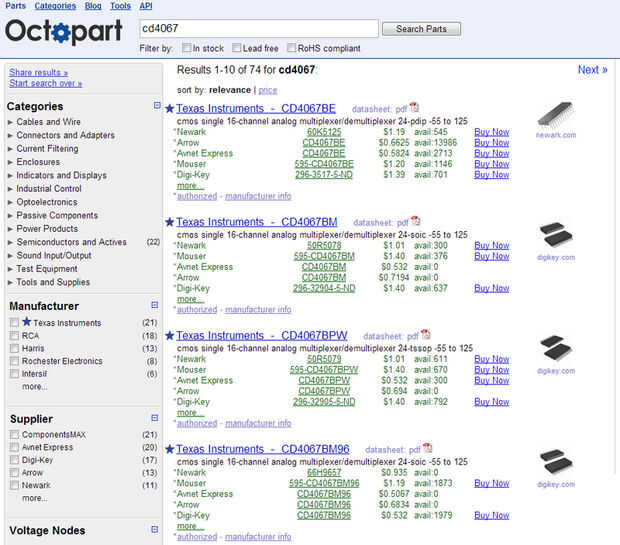This screenshot has height=545, width=620.
Task: Click the Search Parts button
Action: (421, 29)
